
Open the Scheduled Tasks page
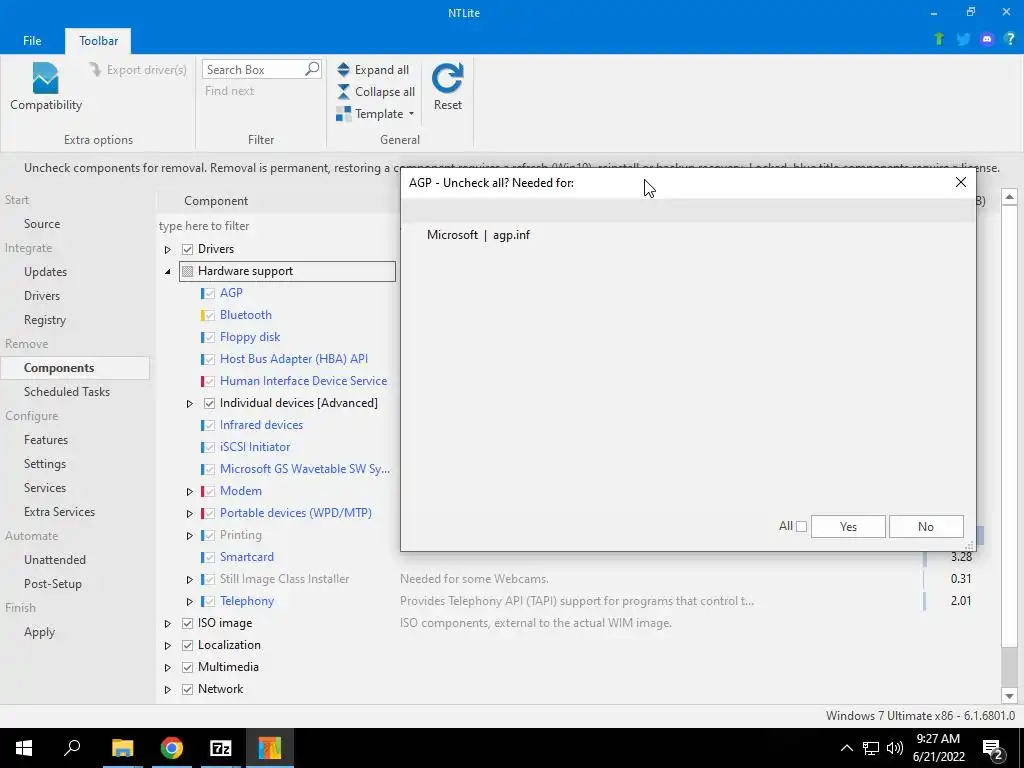[67, 392]
